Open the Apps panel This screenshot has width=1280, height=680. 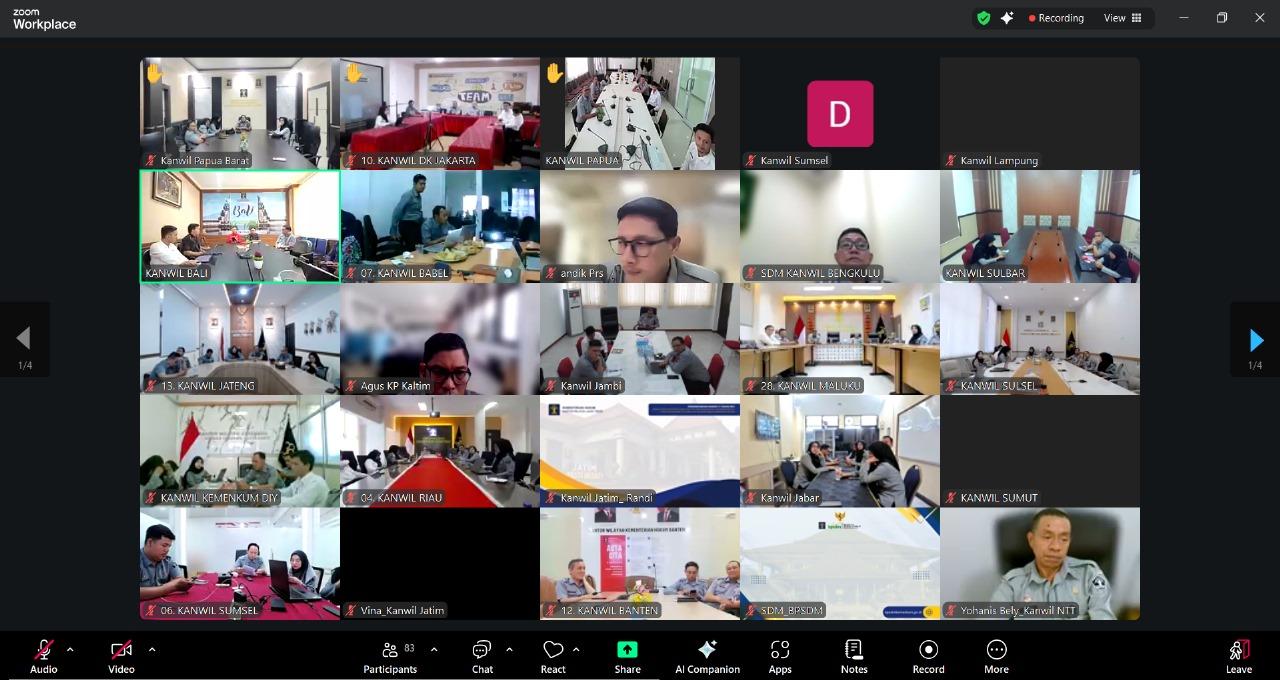coord(780,656)
